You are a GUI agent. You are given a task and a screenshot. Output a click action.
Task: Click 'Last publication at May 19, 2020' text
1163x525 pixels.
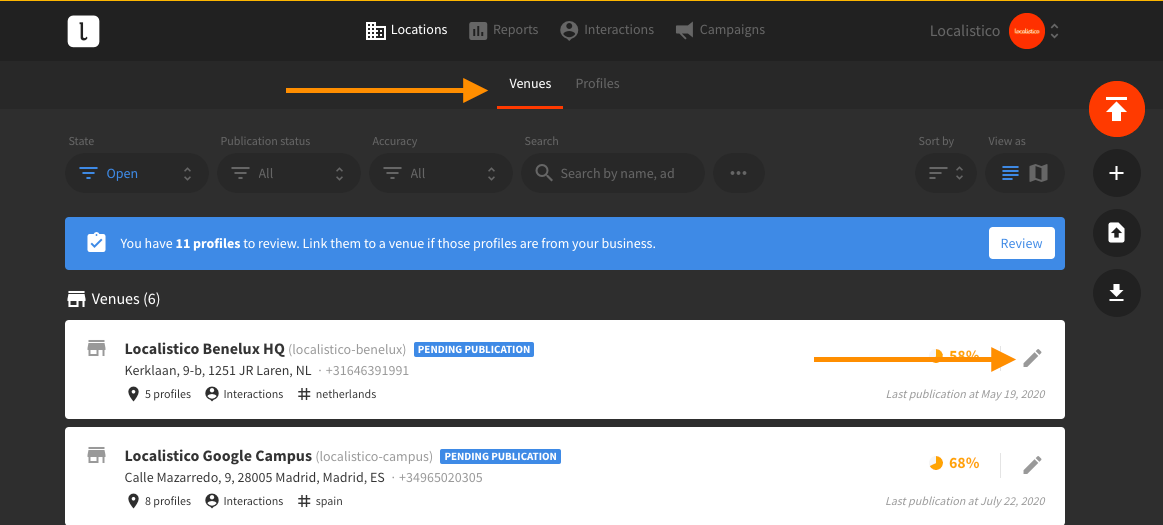pyautogui.click(x=965, y=394)
